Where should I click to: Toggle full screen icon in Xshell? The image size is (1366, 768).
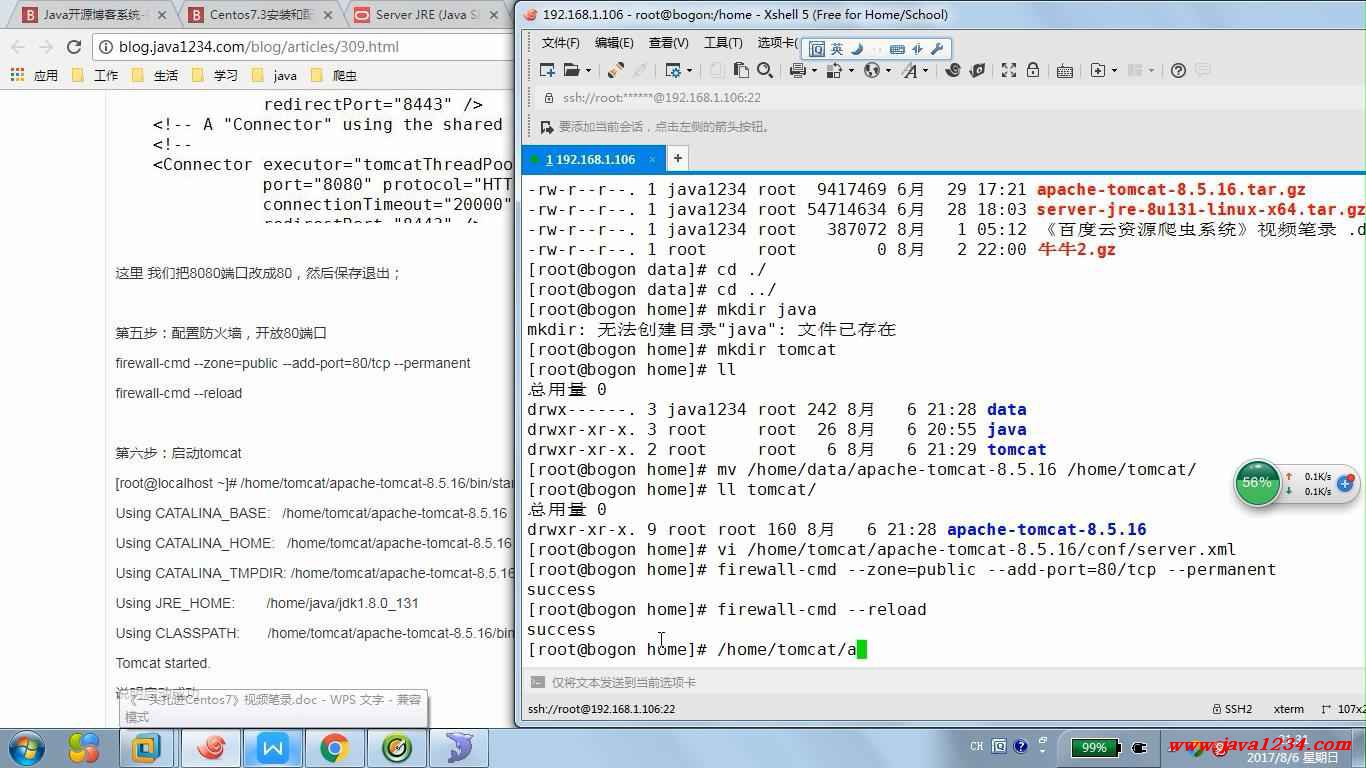pyautogui.click(x=1009, y=70)
